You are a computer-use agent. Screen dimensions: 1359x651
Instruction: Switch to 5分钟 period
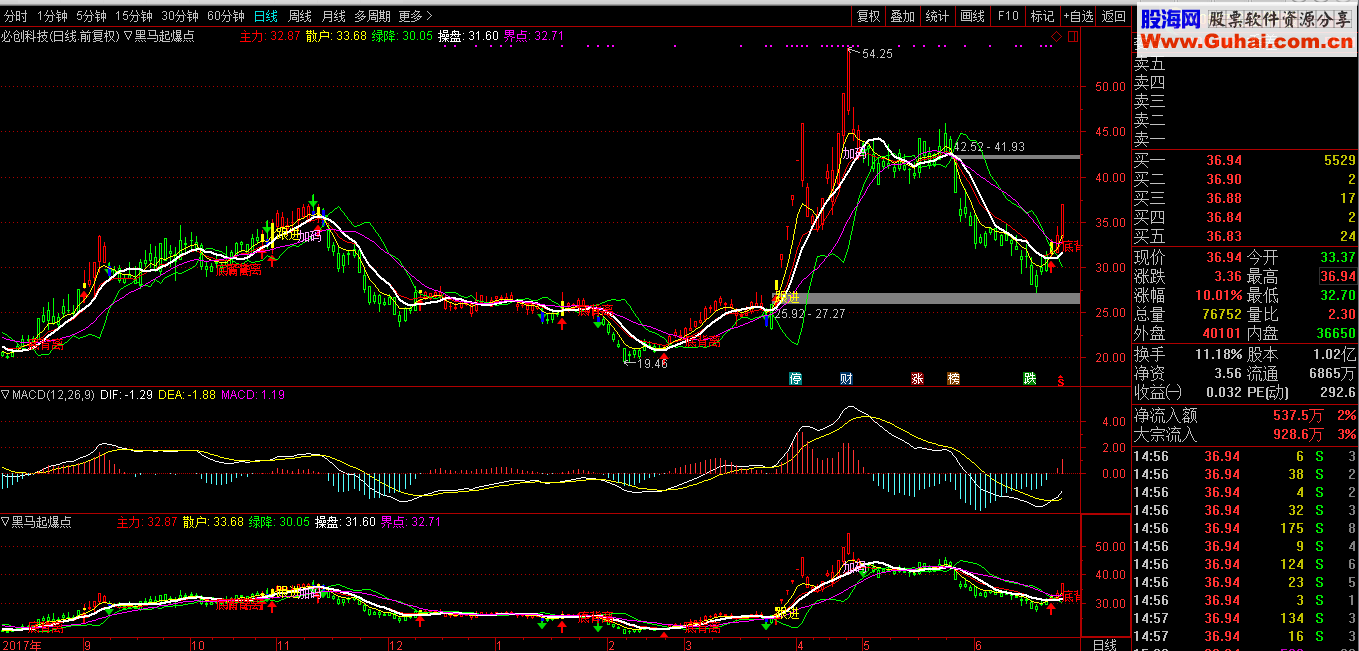[x=91, y=16]
